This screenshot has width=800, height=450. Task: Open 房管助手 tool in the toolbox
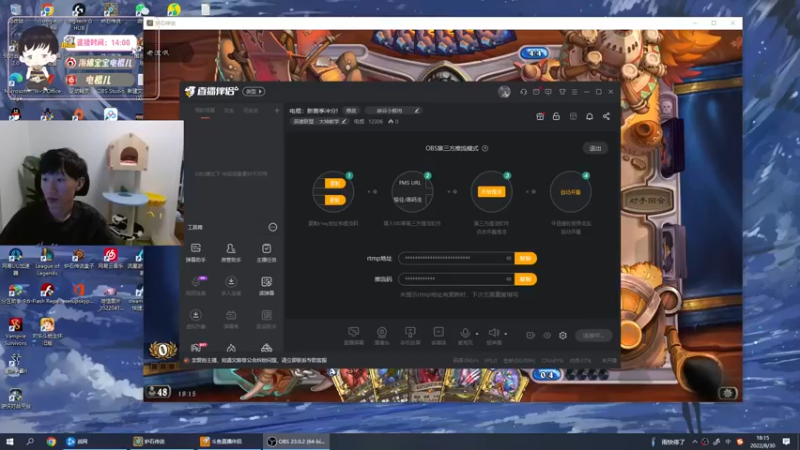[x=231, y=253]
